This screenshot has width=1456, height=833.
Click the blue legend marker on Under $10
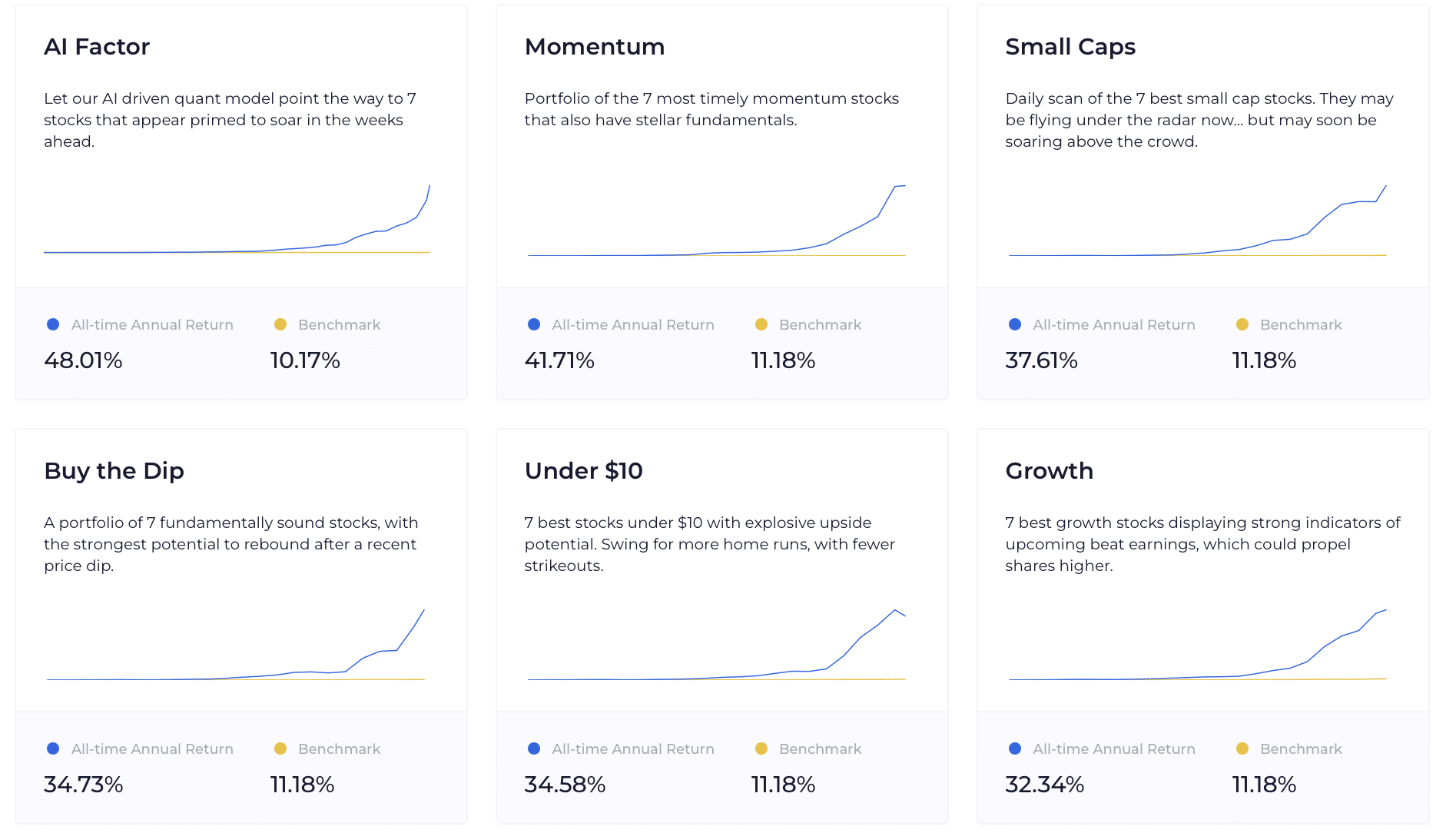coord(534,748)
